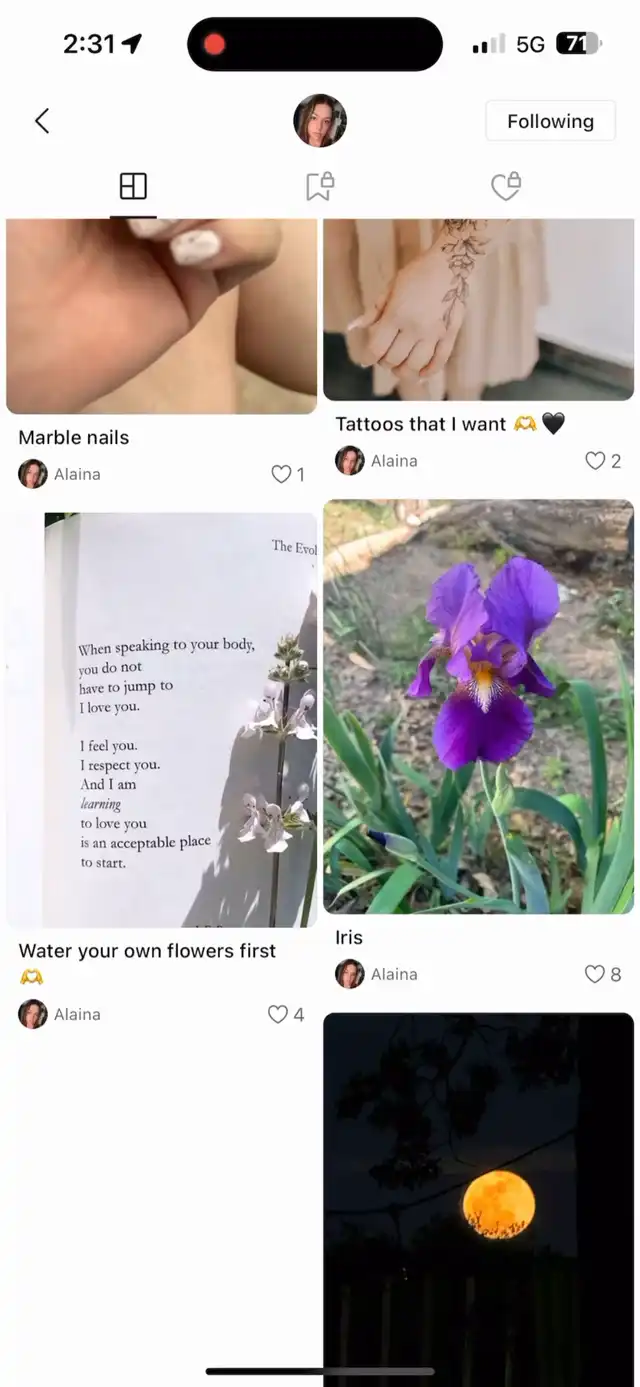Tap the back arrow icon
Image resolution: width=640 pixels, height=1387 pixels.
coord(42,121)
